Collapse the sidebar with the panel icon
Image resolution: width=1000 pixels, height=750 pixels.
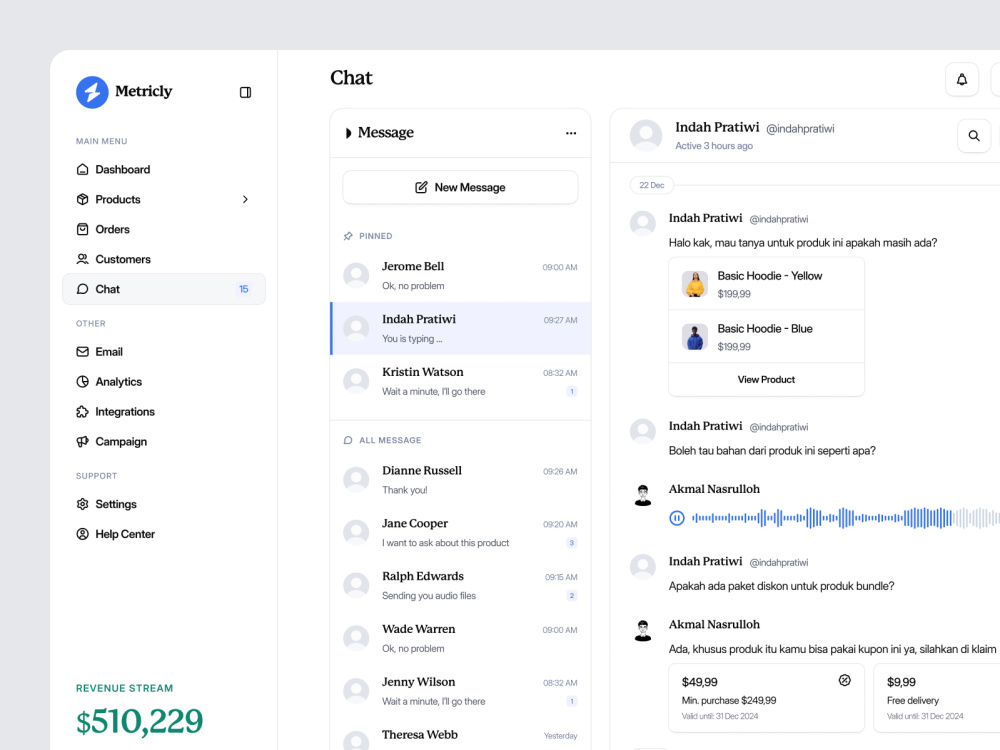[245, 92]
